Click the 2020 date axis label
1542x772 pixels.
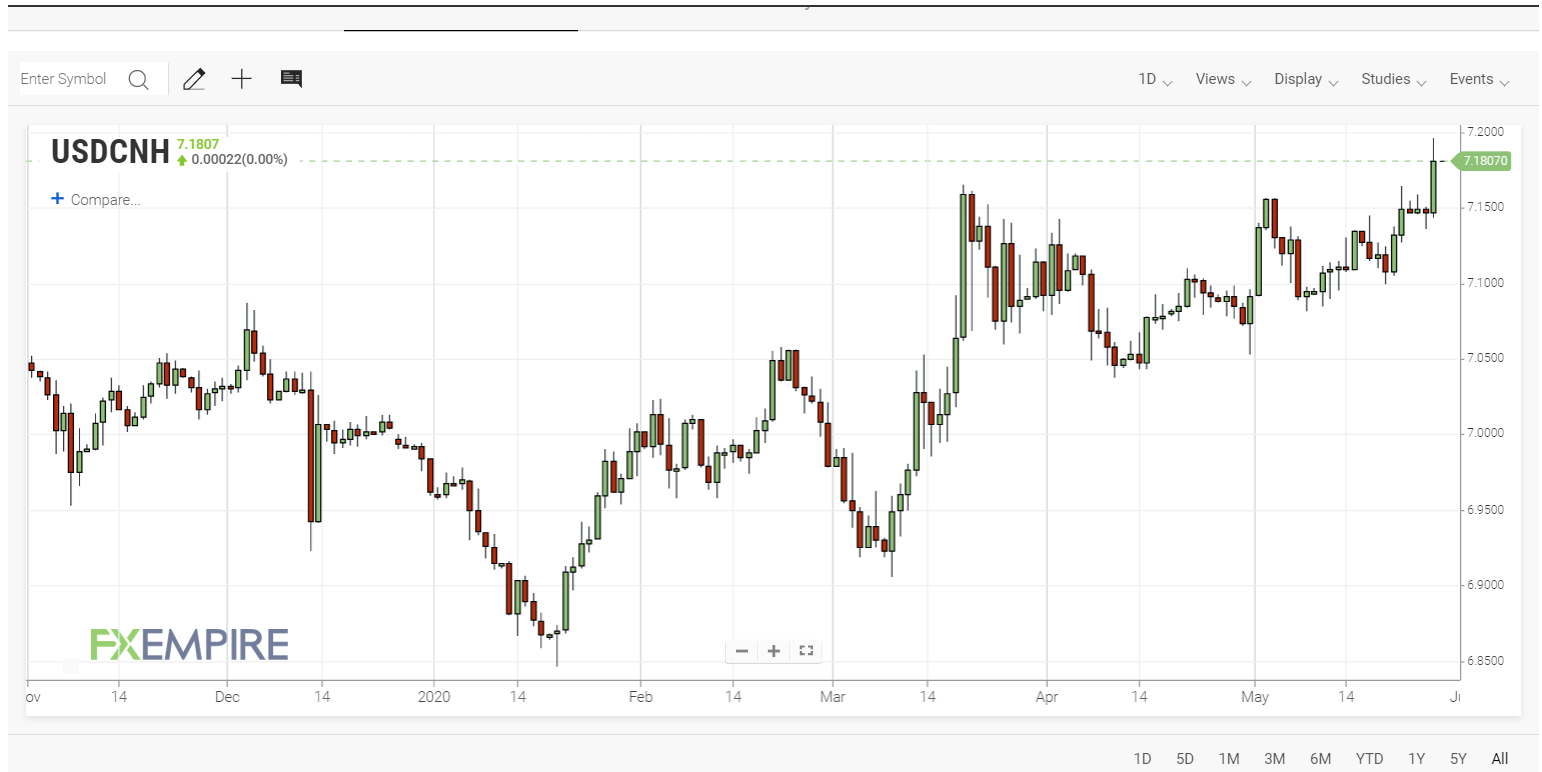point(434,696)
